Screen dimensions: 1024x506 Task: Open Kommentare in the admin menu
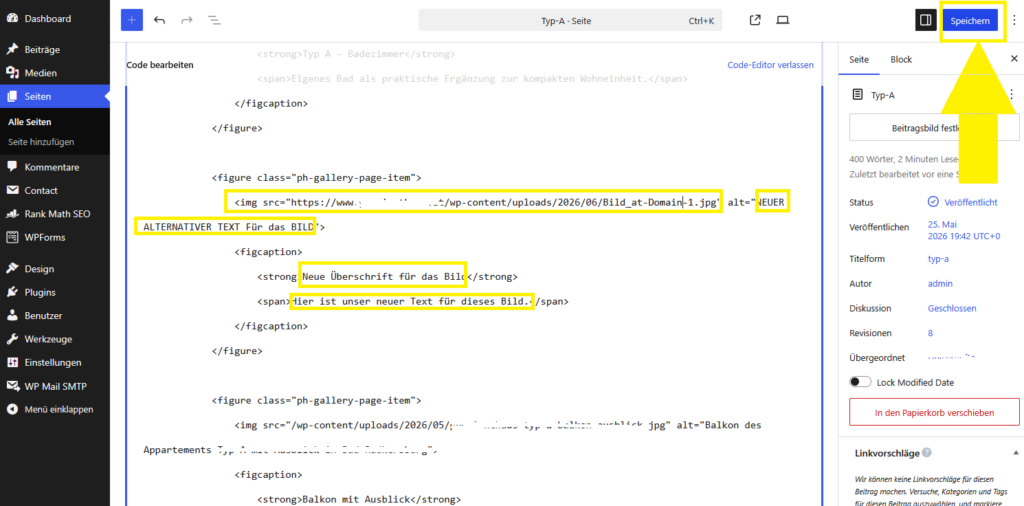tap(55, 167)
